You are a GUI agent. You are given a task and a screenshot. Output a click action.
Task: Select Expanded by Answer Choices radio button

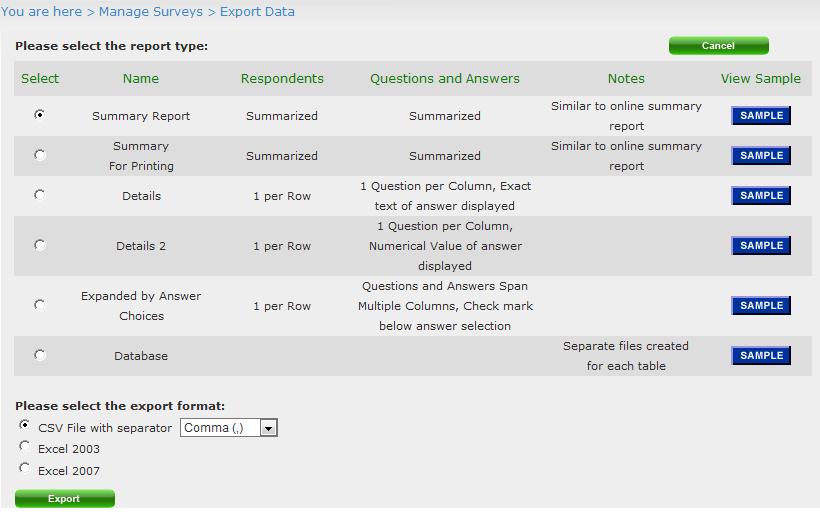[39, 305]
